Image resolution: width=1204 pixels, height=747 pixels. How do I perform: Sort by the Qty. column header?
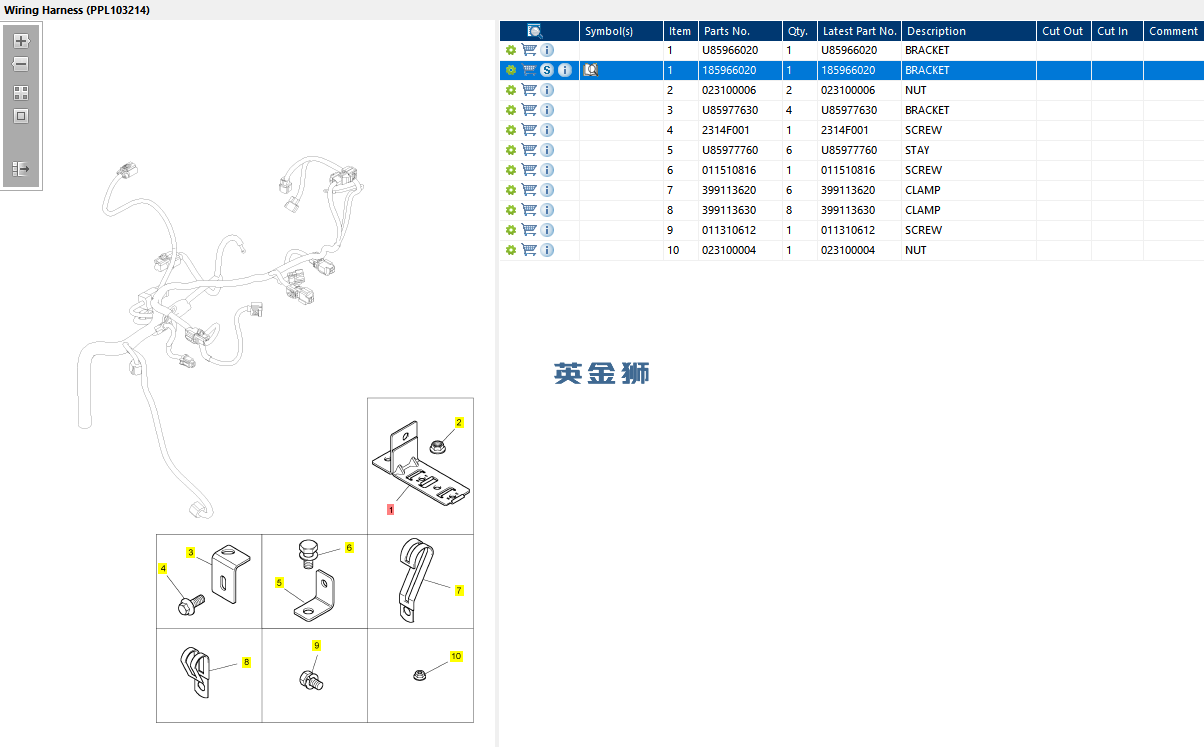(x=800, y=31)
